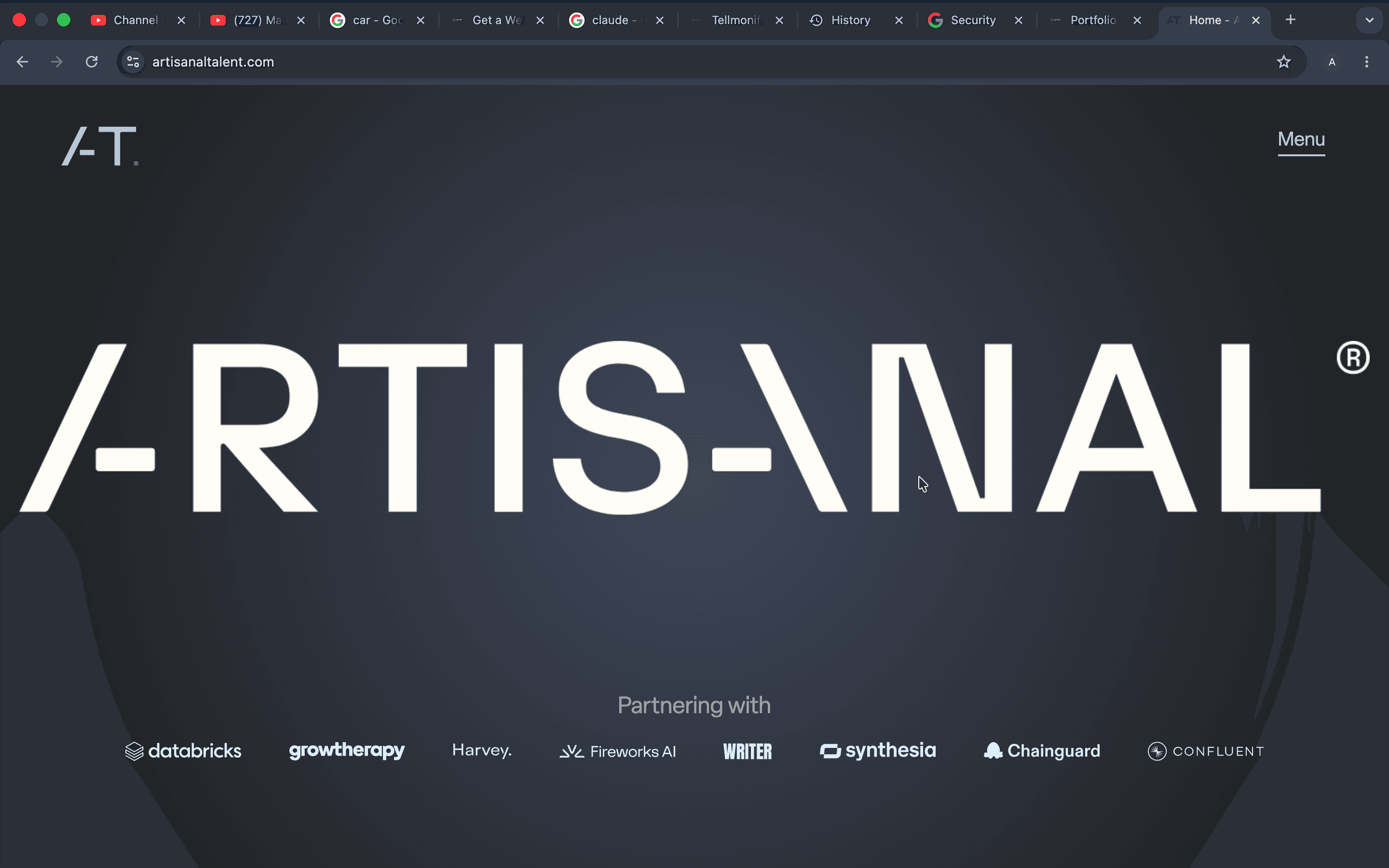
Task: Bookmark this page with the star icon
Action: [x=1284, y=62]
